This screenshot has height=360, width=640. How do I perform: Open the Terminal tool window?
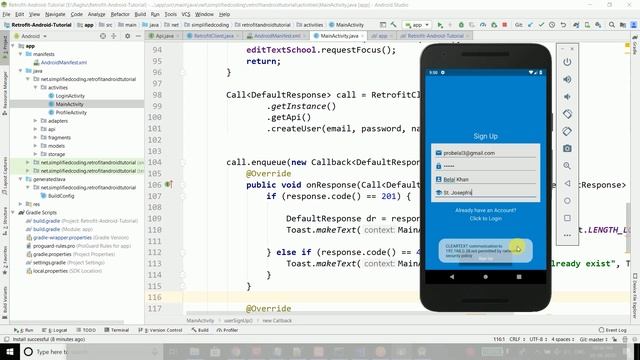[117, 330]
